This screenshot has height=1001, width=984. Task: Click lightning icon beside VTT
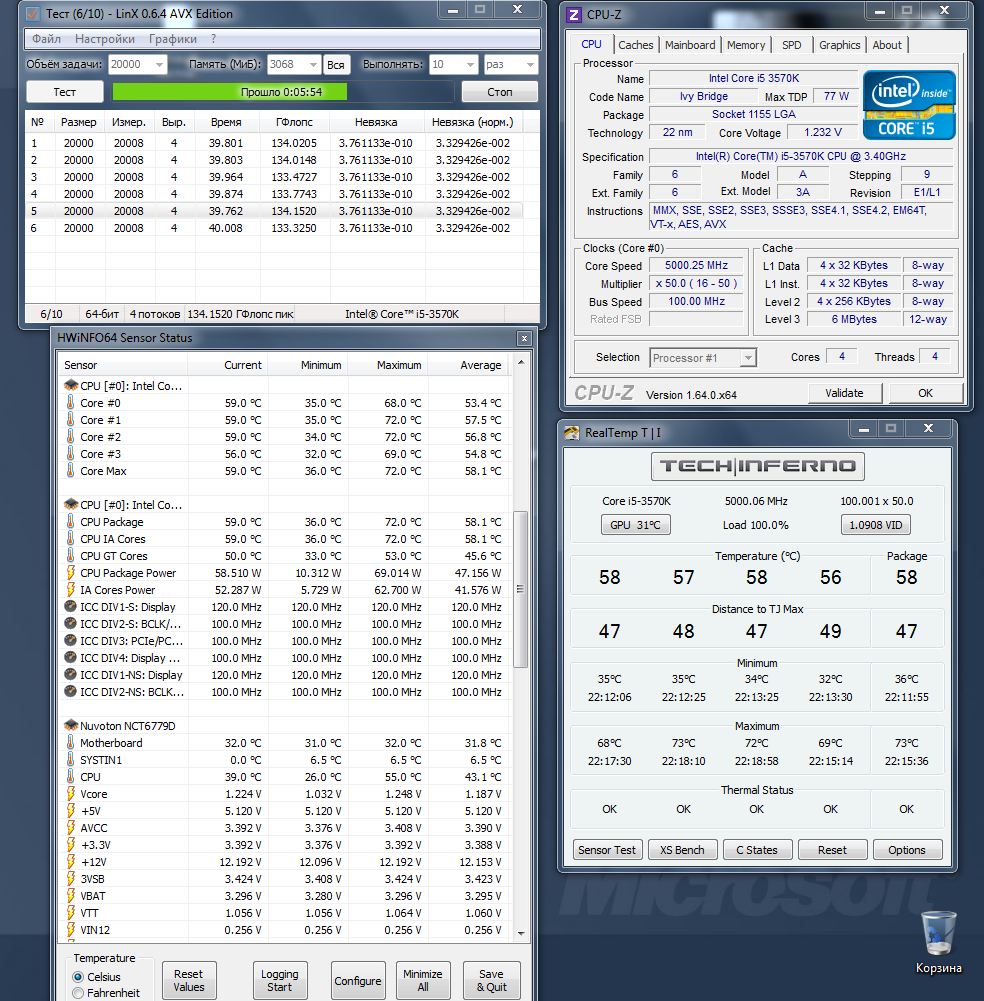[70, 913]
